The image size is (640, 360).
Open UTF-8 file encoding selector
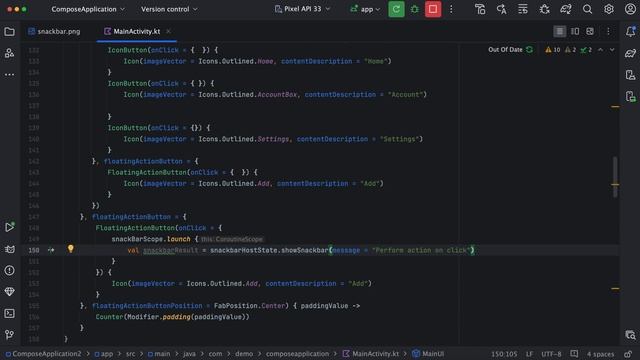click(x=551, y=354)
